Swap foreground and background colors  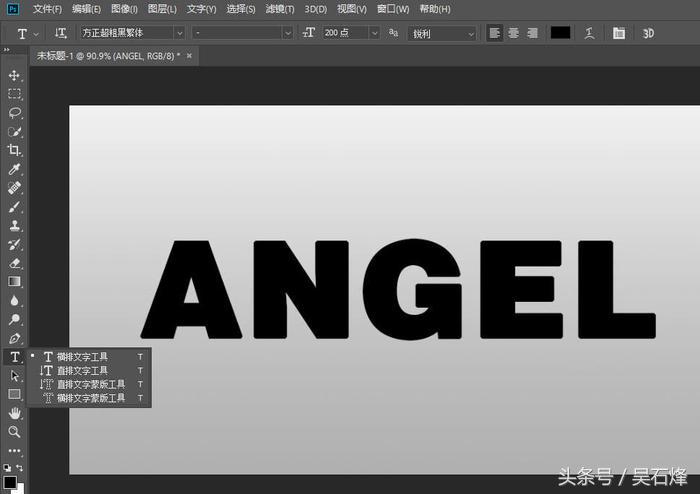coord(20,468)
